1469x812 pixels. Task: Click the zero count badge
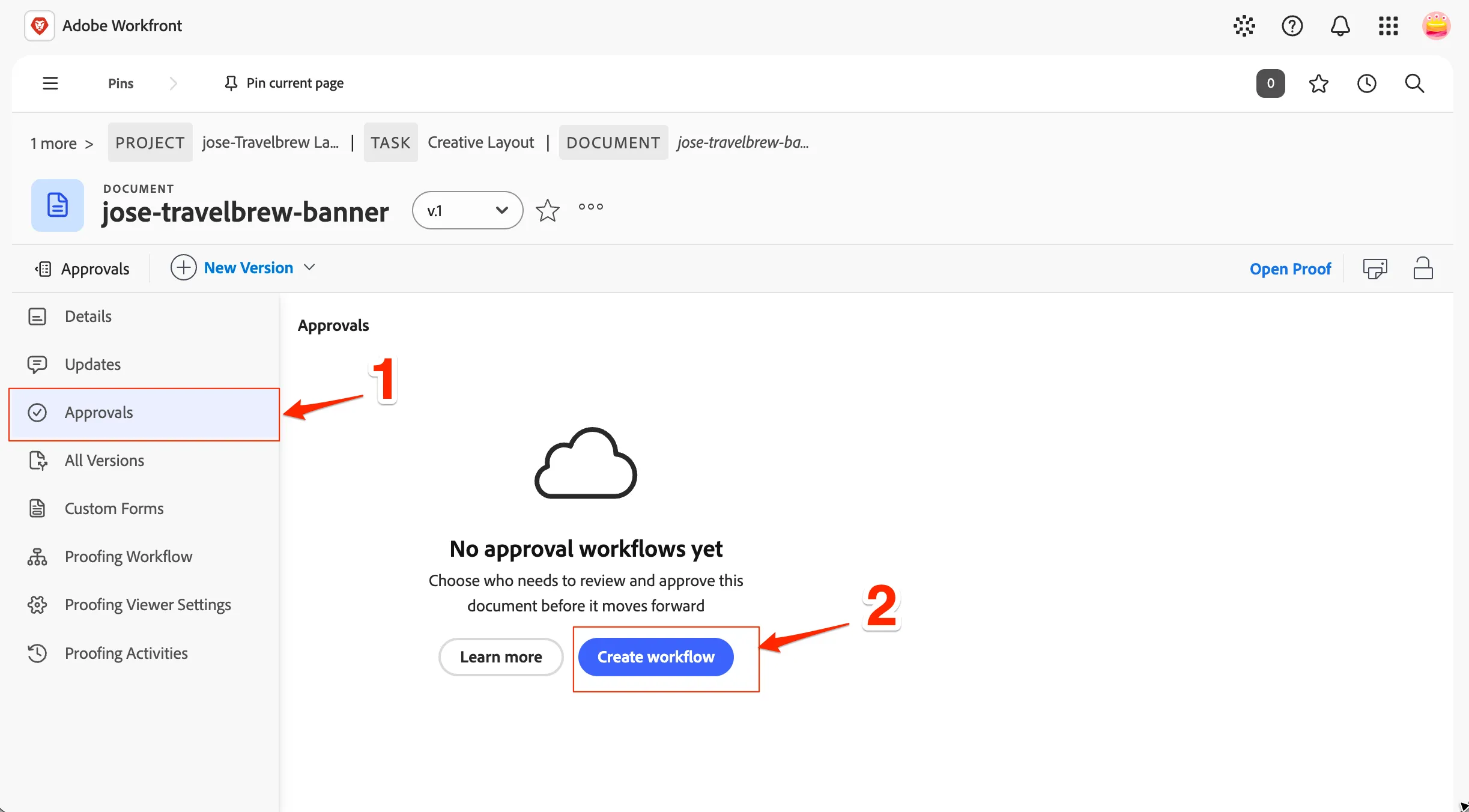[x=1270, y=83]
